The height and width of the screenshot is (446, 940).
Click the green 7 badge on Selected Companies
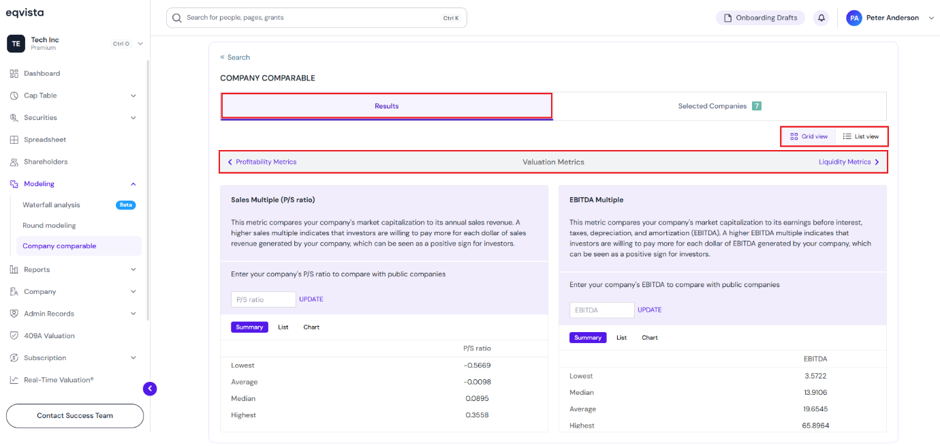pyautogui.click(x=757, y=106)
